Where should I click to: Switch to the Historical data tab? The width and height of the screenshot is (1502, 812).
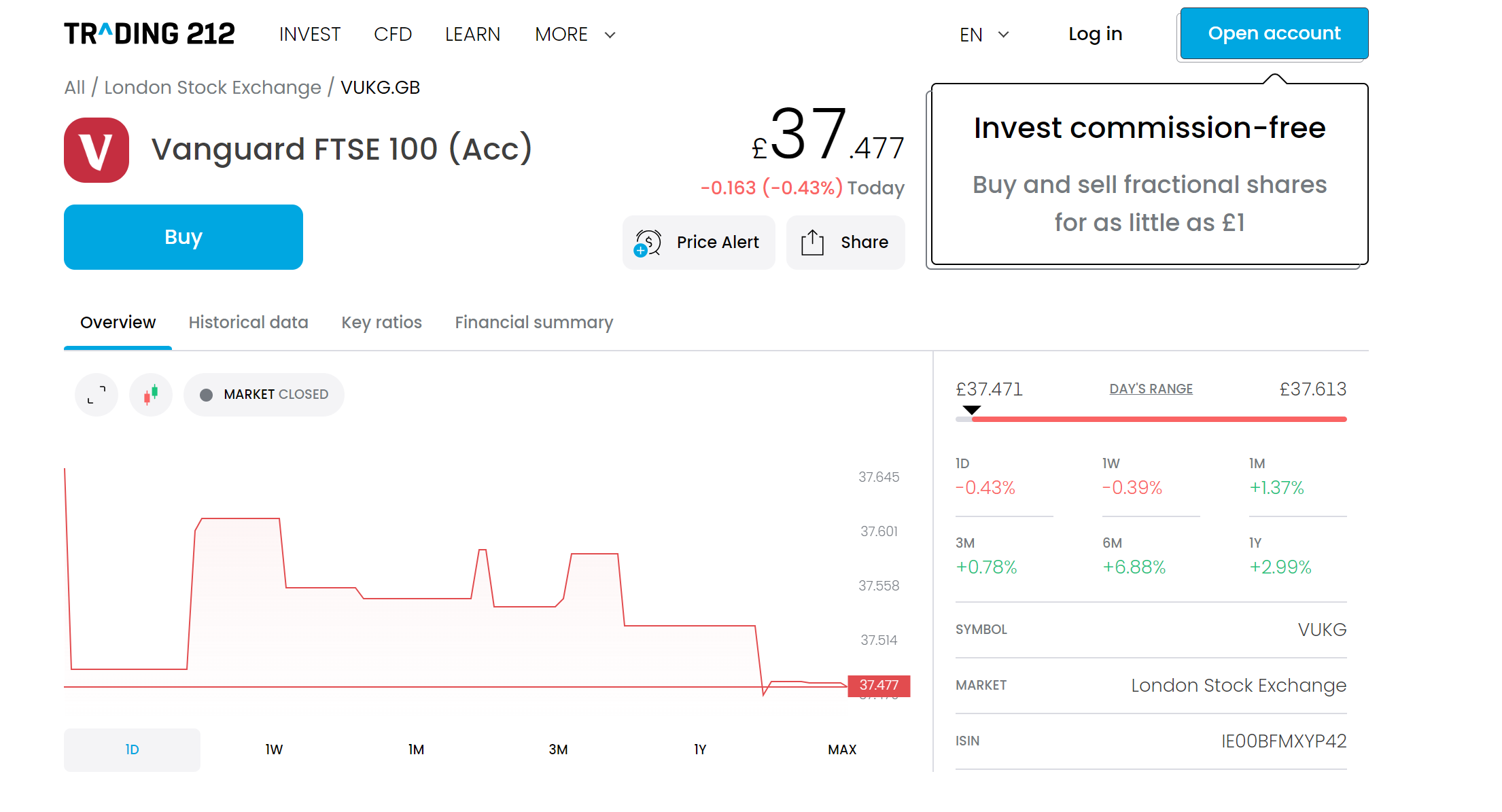click(249, 323)
